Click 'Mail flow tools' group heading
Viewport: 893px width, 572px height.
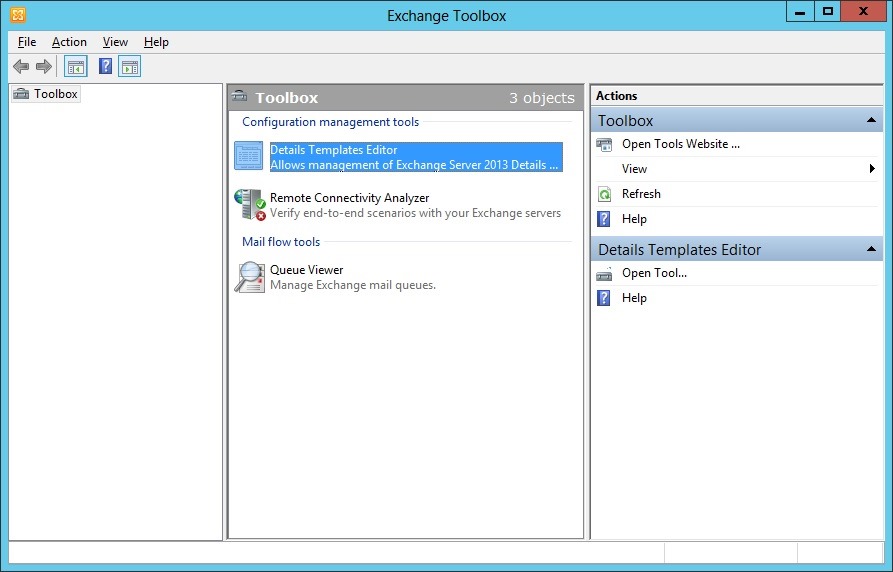[x=281, y=242]
